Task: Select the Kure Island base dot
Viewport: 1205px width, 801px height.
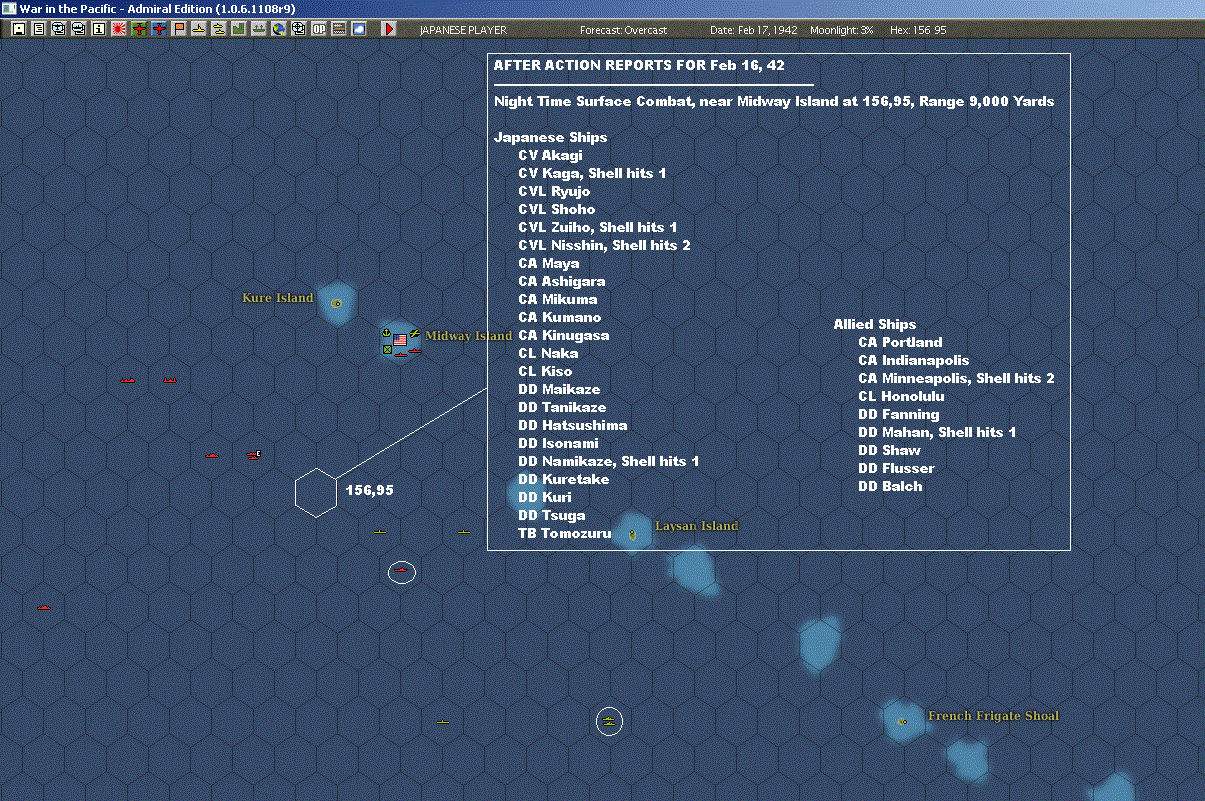Action: (337, 303)
